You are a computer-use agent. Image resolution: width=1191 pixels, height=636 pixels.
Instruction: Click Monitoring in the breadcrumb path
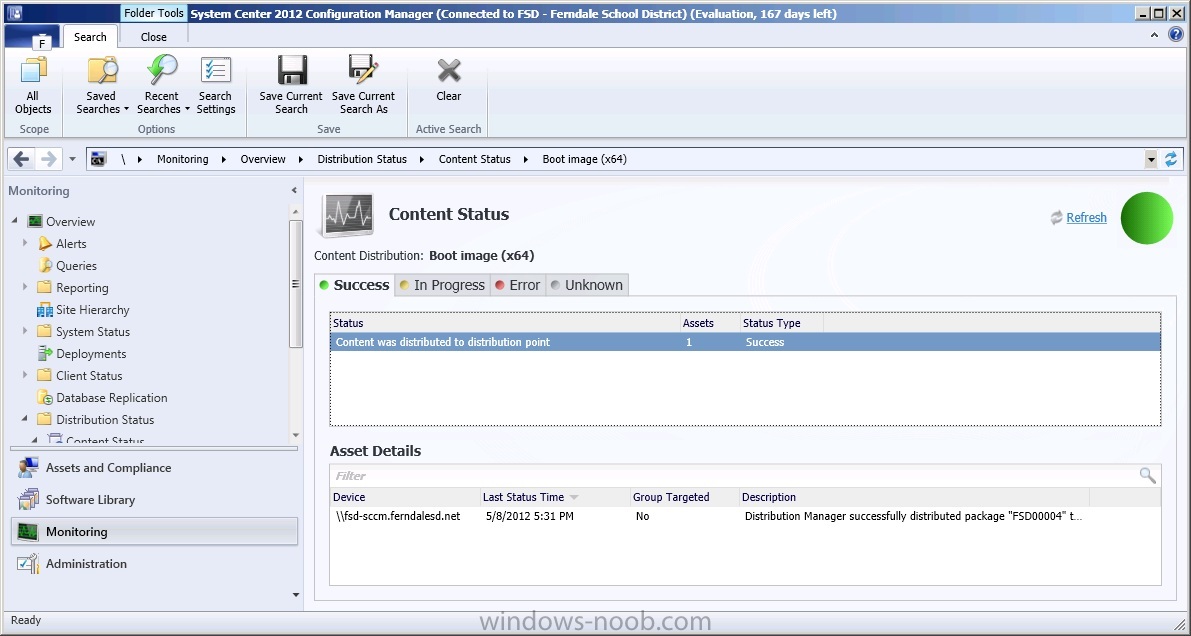pyautogui.click(x=182, y=160)
